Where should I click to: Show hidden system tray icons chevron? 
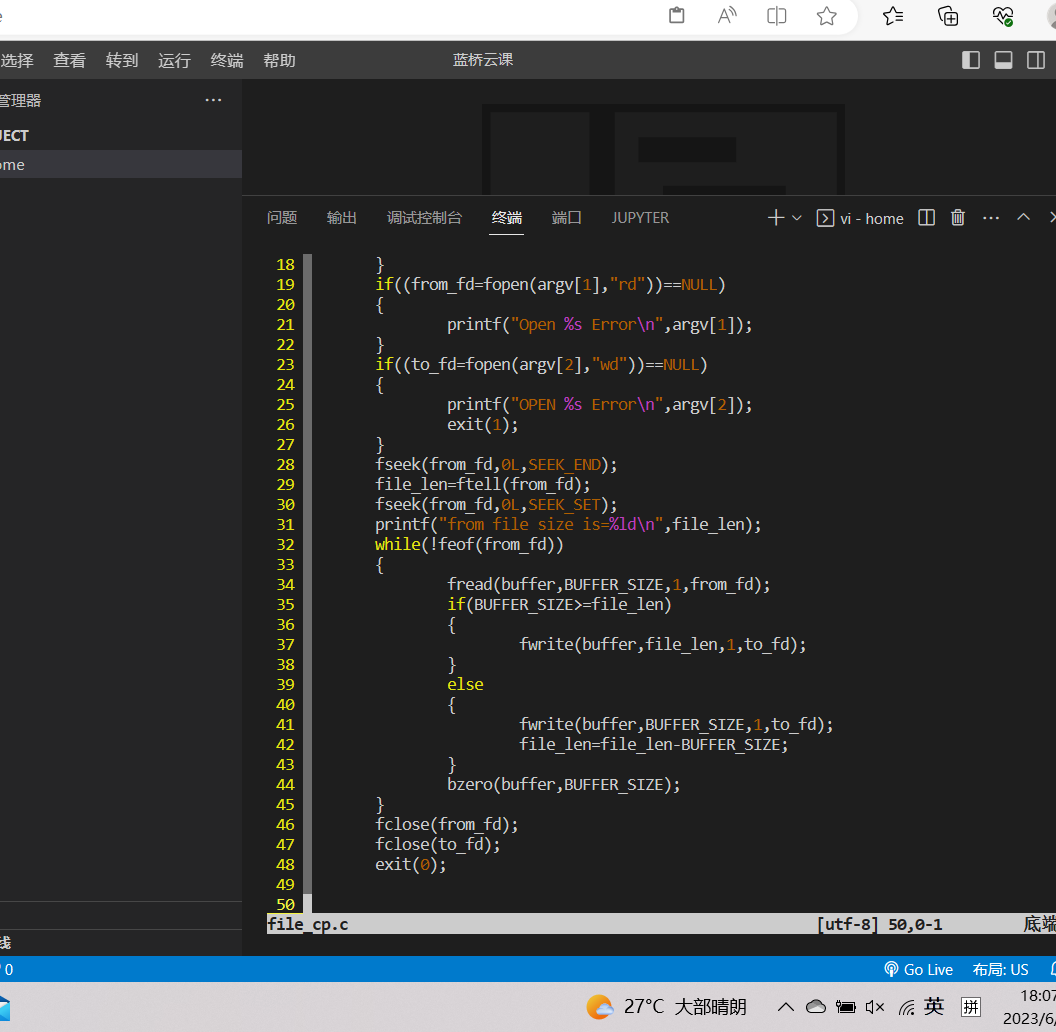coord(785,1007)
